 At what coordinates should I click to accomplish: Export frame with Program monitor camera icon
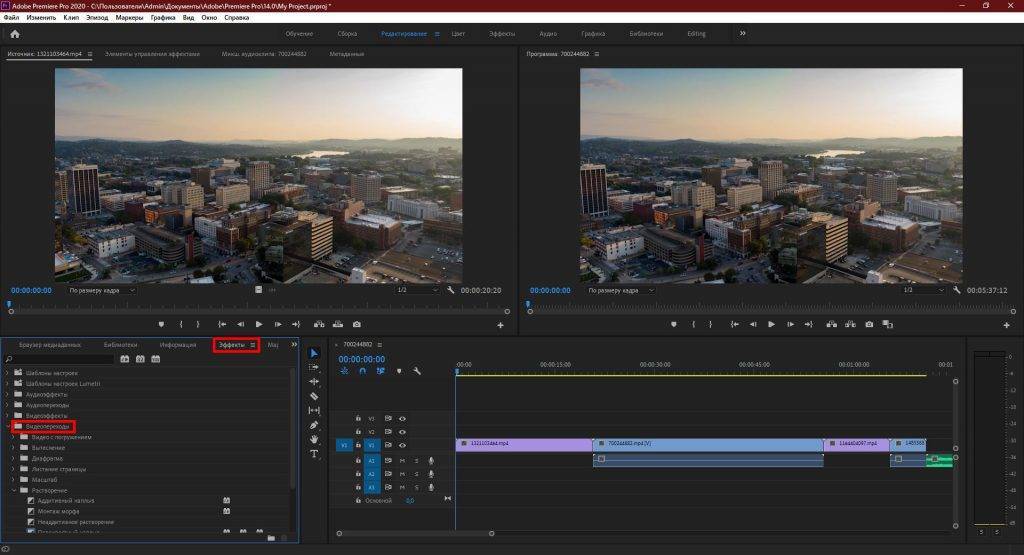868,324
